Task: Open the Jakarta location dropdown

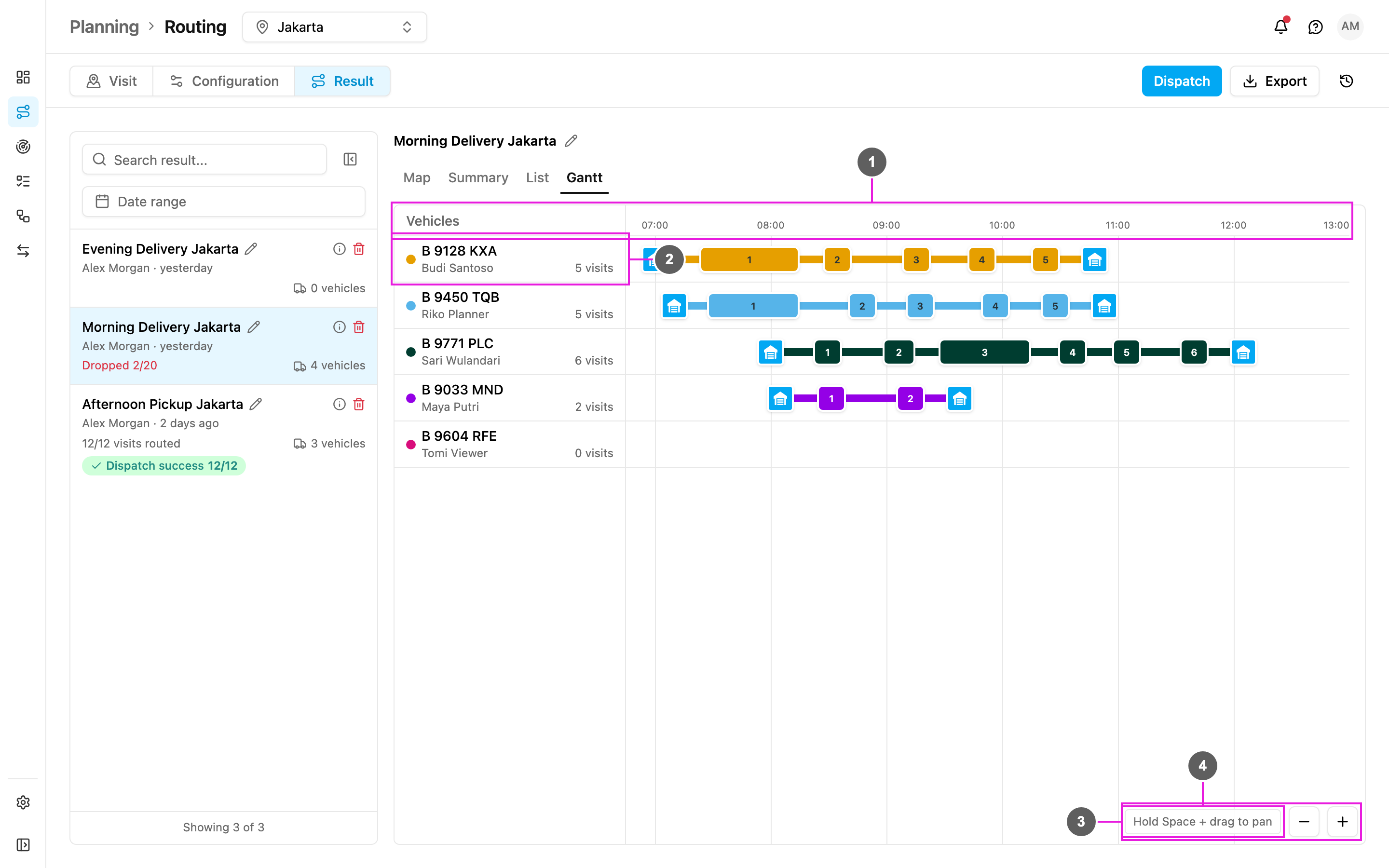Action: pyautogui.click(x=335, y=27)
